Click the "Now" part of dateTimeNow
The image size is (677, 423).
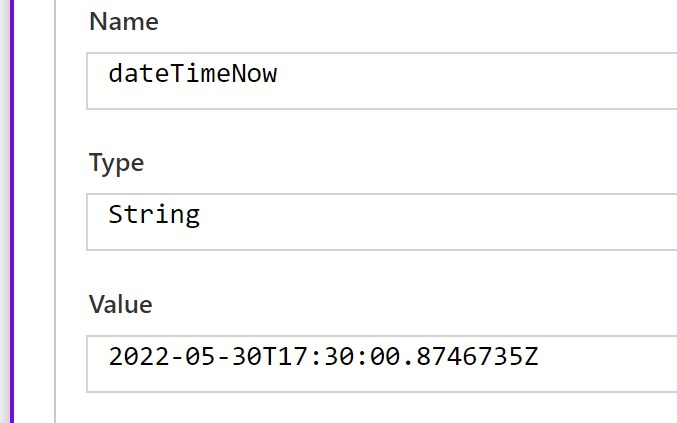pyautogui.click(x=257, y=73)
